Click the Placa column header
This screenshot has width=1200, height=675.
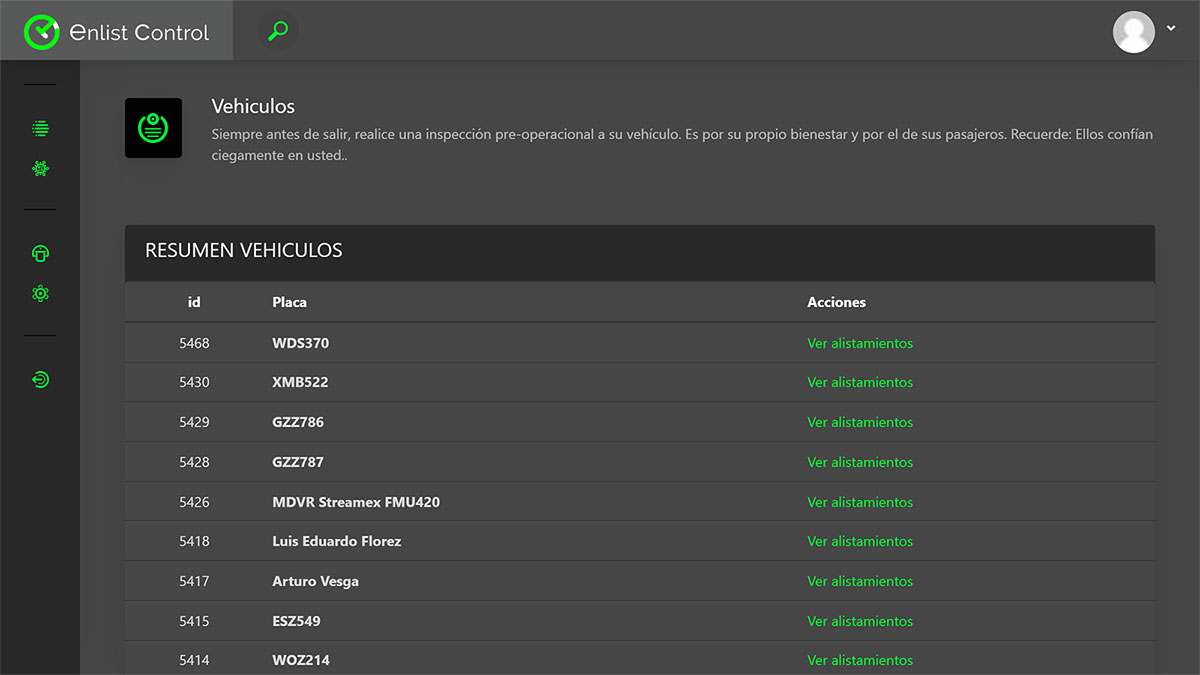289,302
